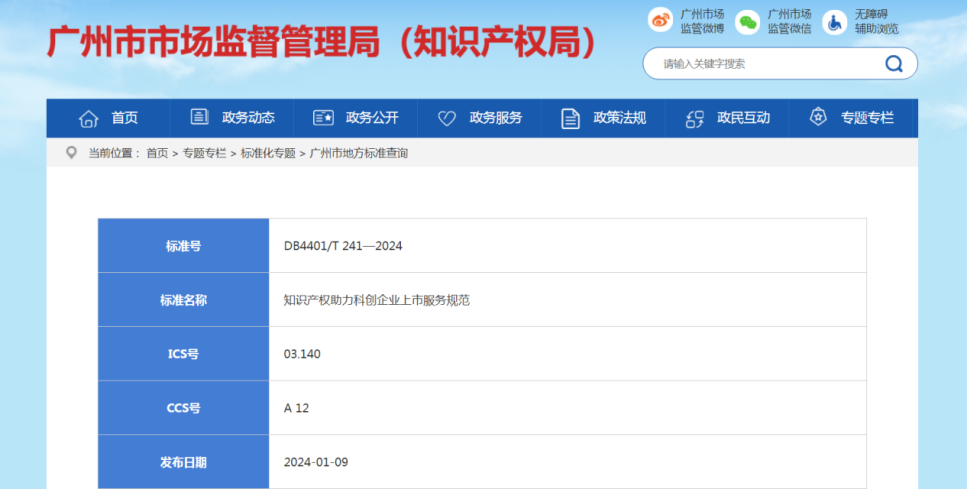Click the 政务服务 heart icon

pyautogui.click(x=447, y=118)
